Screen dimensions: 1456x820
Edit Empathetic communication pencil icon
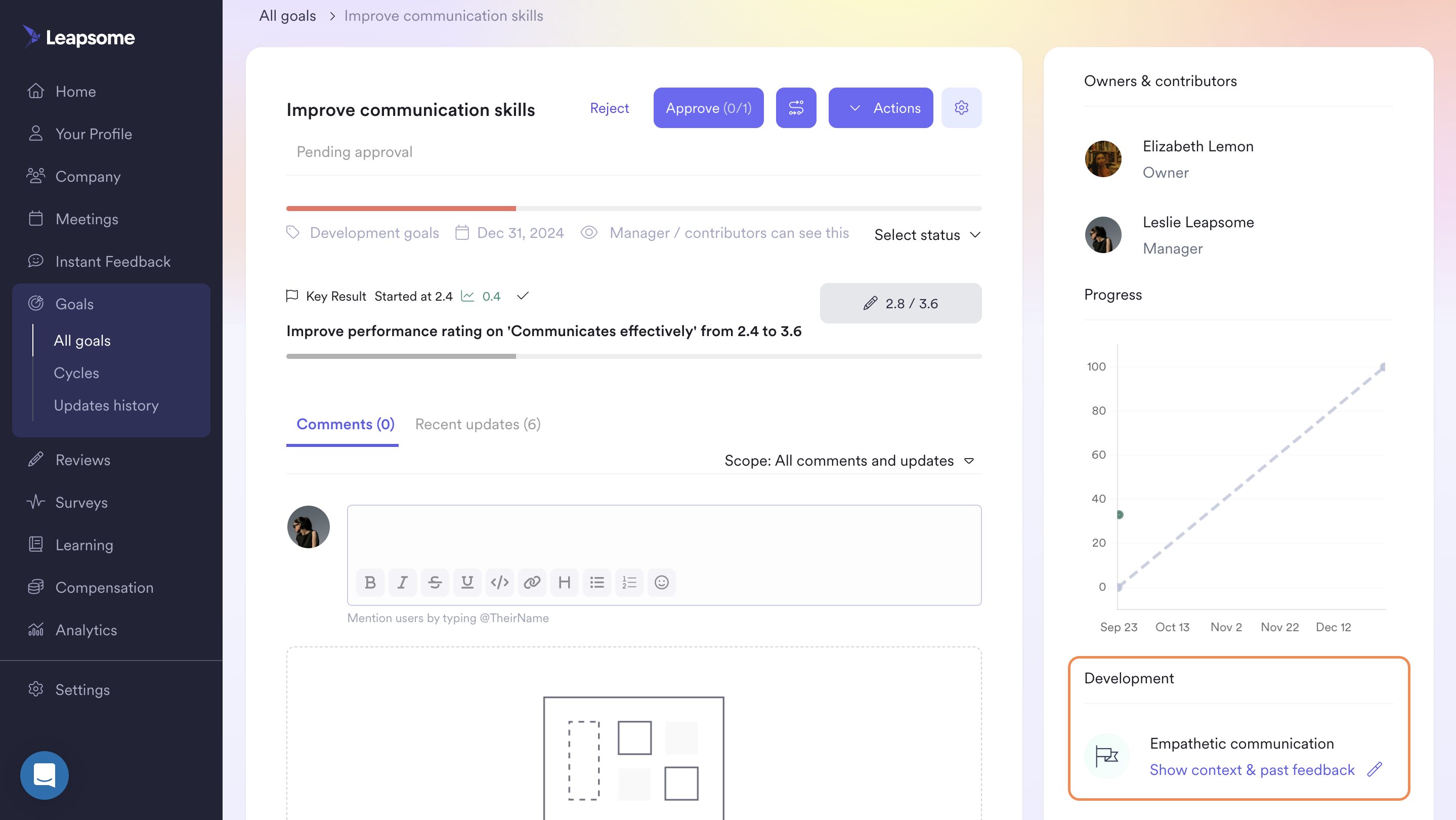1375,770
